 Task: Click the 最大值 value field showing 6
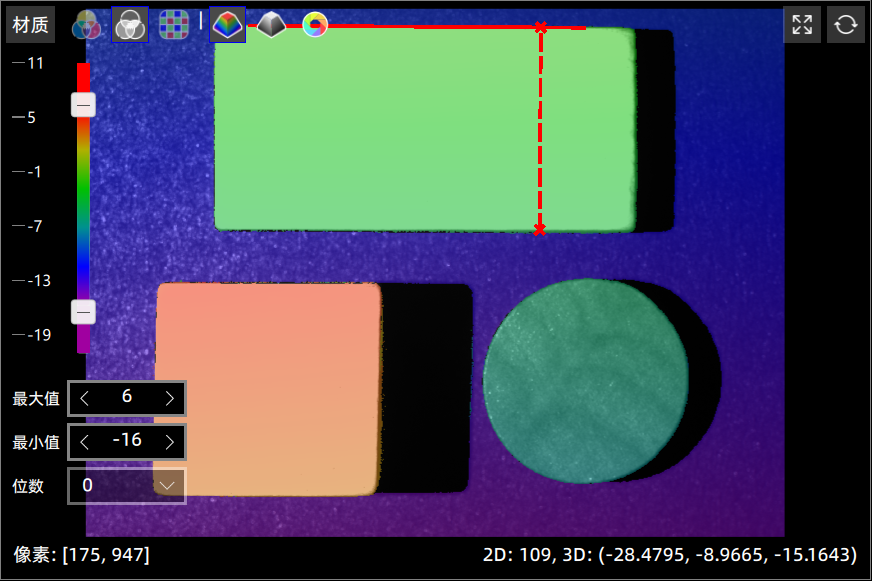(x=127, y=398)
